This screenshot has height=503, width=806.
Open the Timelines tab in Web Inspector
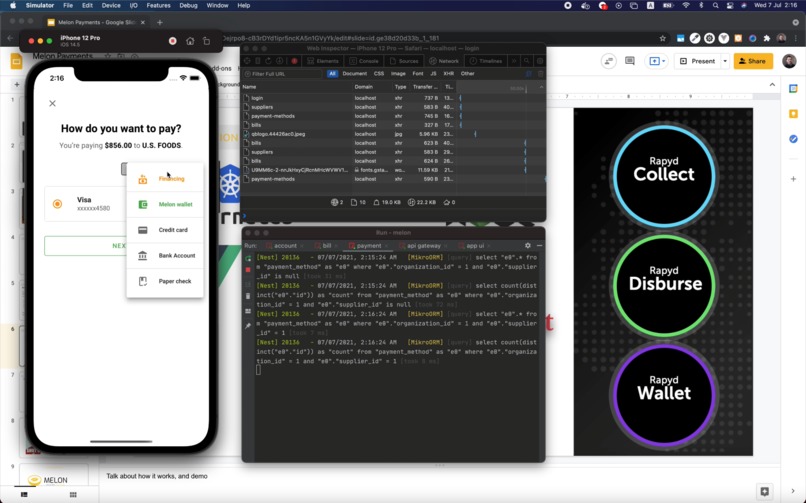tap(486, 61)
